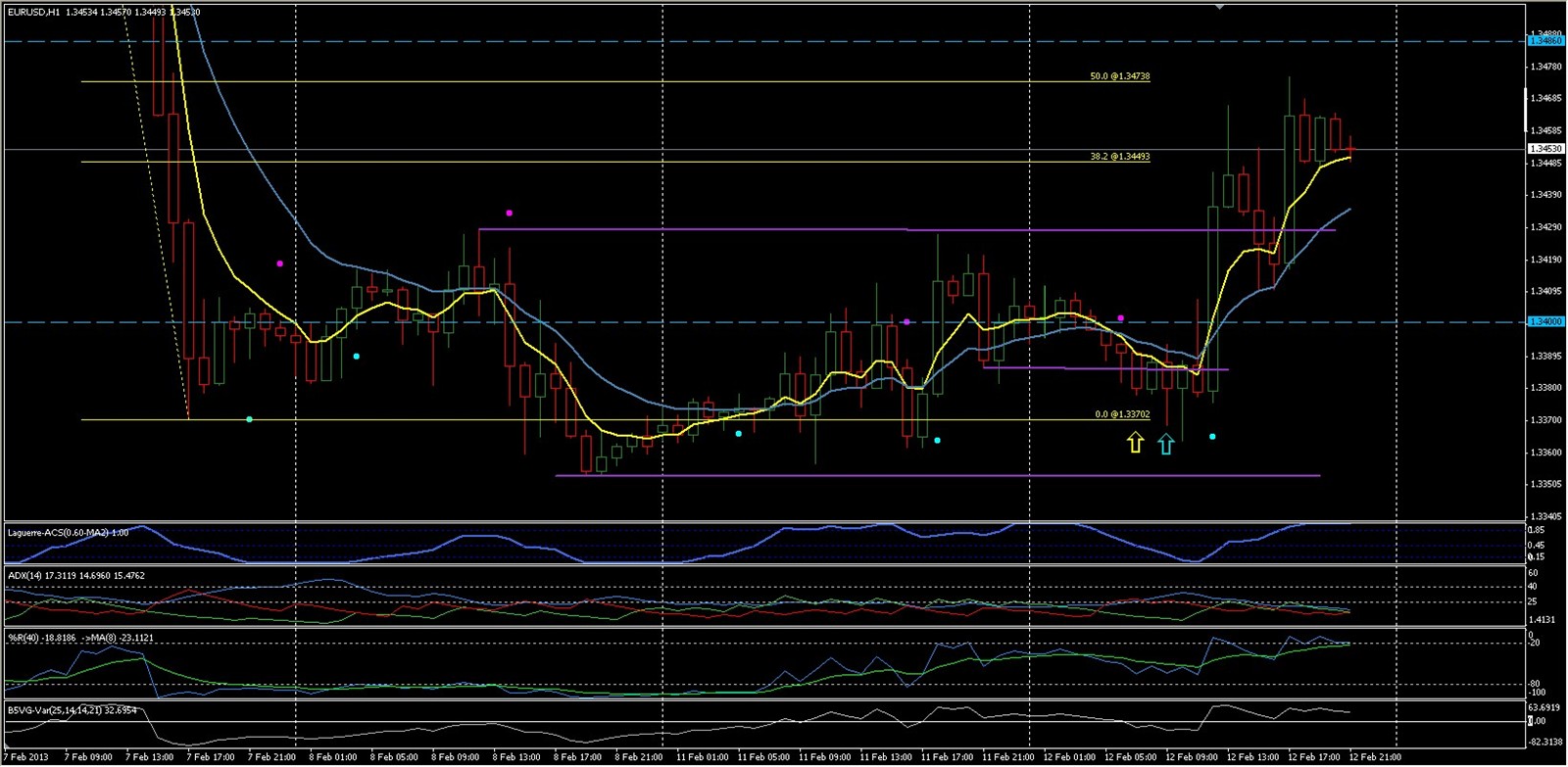Click the Fibonacci label 0.0 @1.33702

pyautogui.click(x=1122, y=414)
